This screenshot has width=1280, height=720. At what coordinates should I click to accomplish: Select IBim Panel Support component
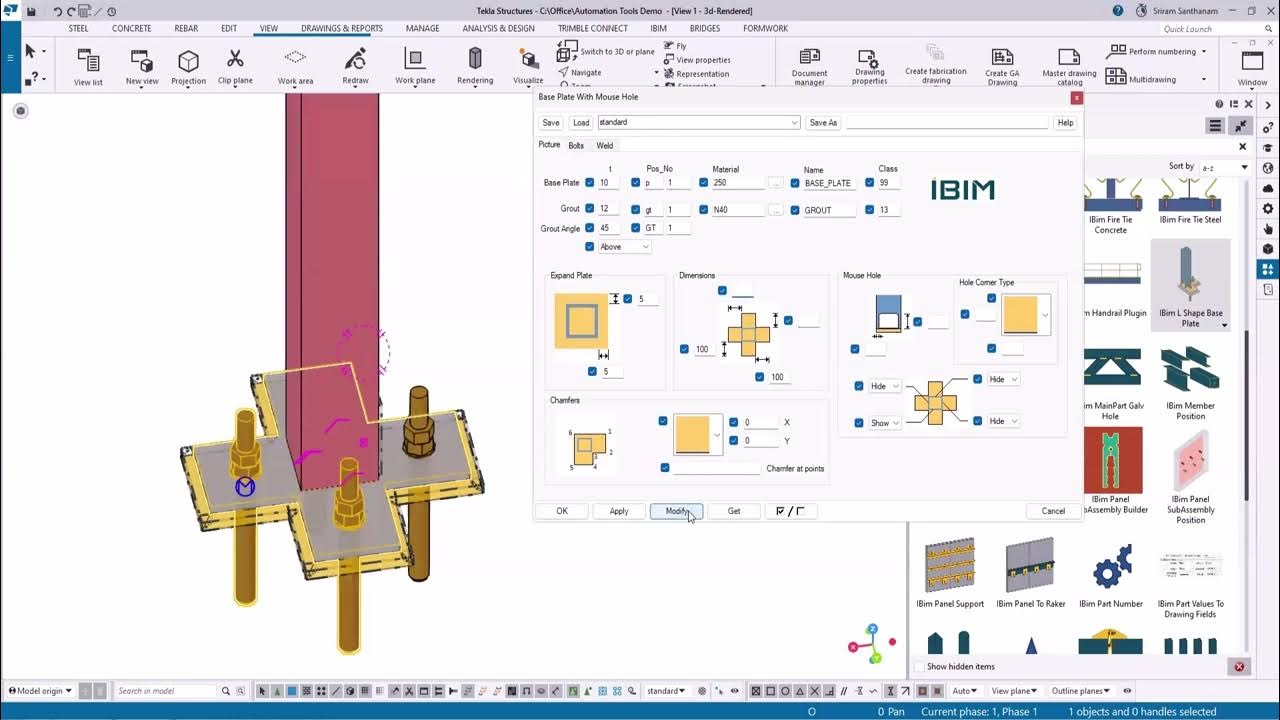point(950,573)
